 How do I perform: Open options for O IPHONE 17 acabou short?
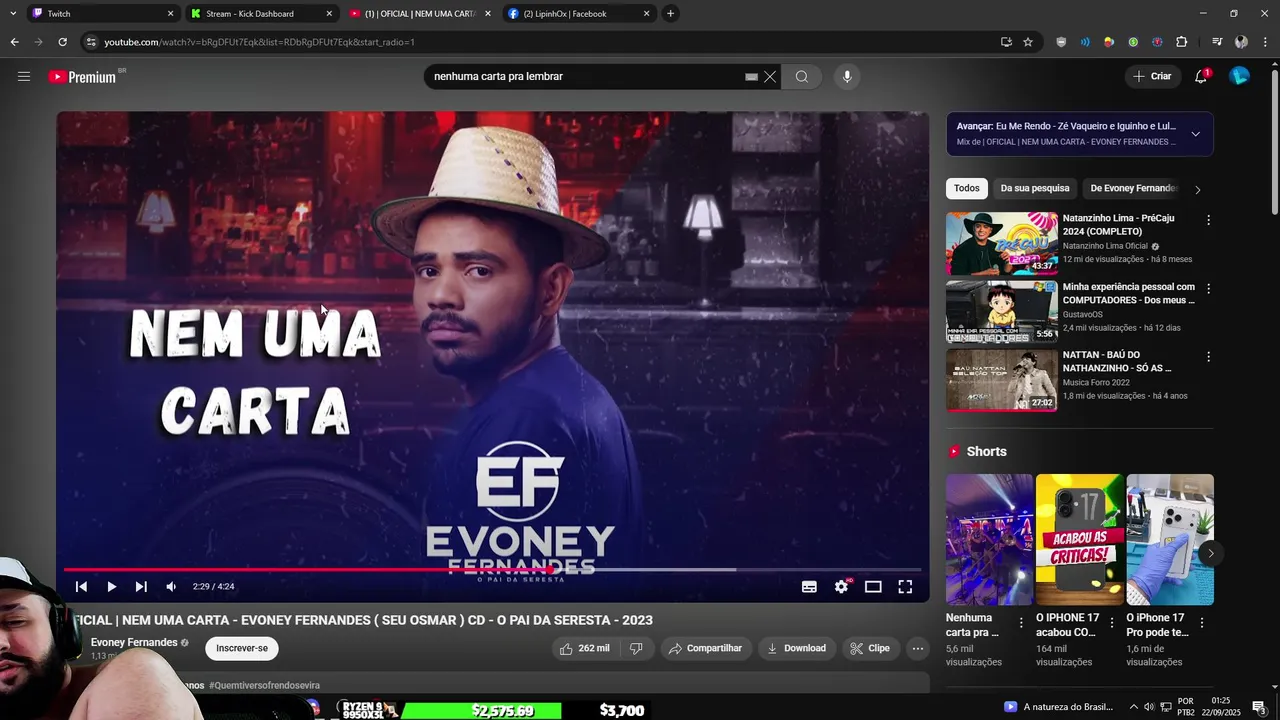[1111, 622]
